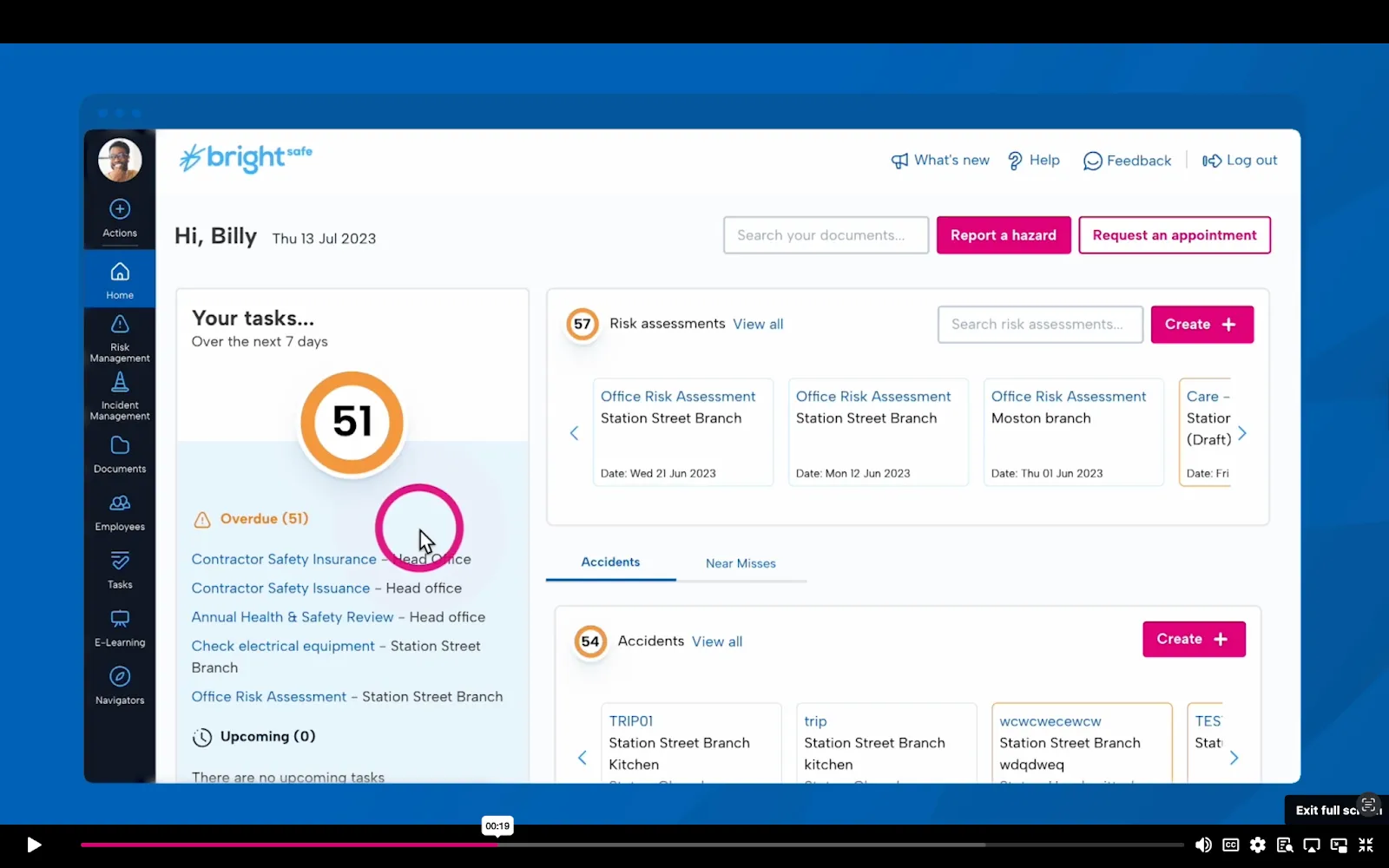Click the AirPlay icon in video controls
The width and height of the screenshot is (1389, 868).
(x=1312, y=845)
